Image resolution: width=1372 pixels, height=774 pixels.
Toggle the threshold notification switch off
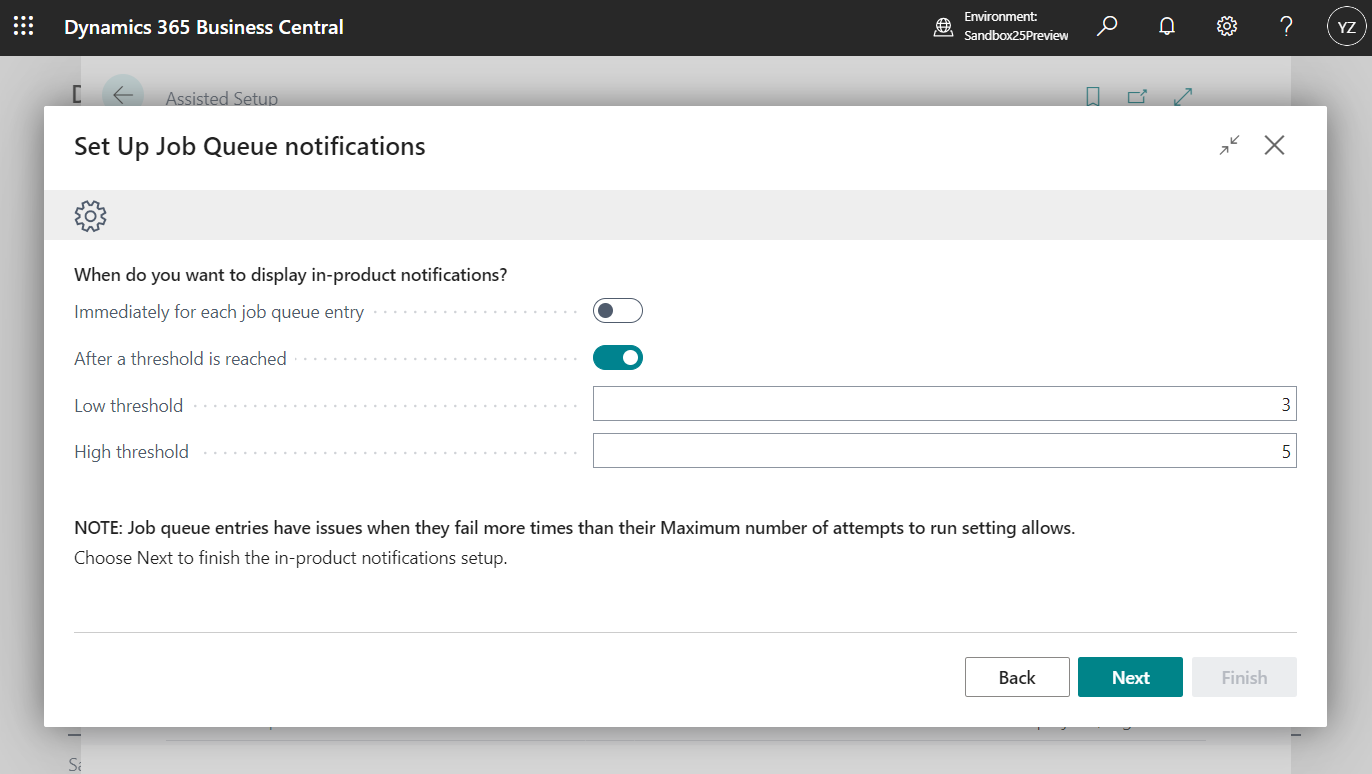pos(617,357)
